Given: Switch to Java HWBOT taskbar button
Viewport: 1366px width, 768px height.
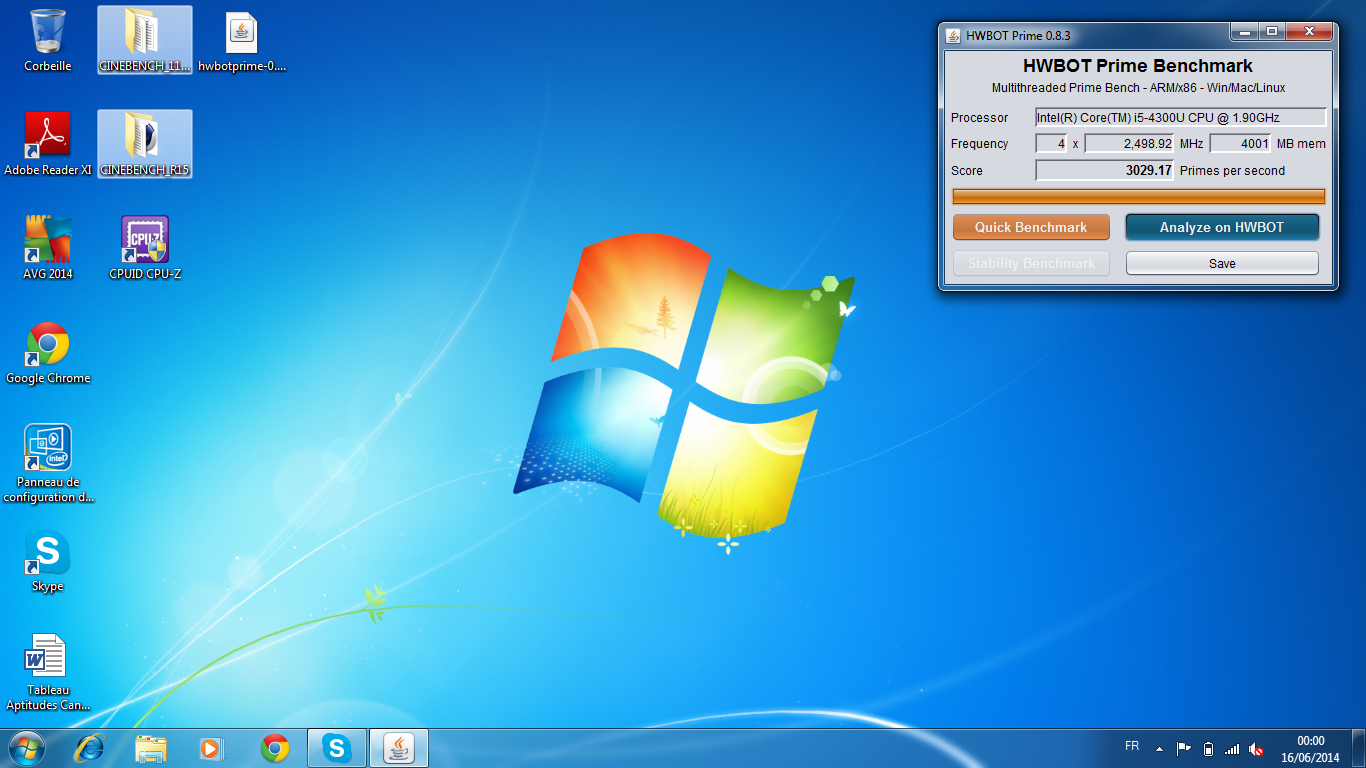Looking at the screenshot, I should 399,748.
